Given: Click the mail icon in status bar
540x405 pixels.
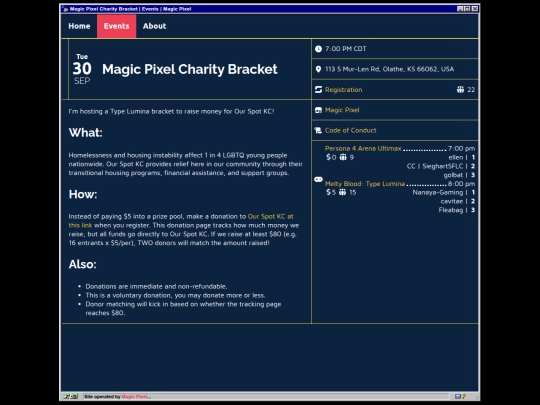Looking at the screenshot, I should [458, 396].
